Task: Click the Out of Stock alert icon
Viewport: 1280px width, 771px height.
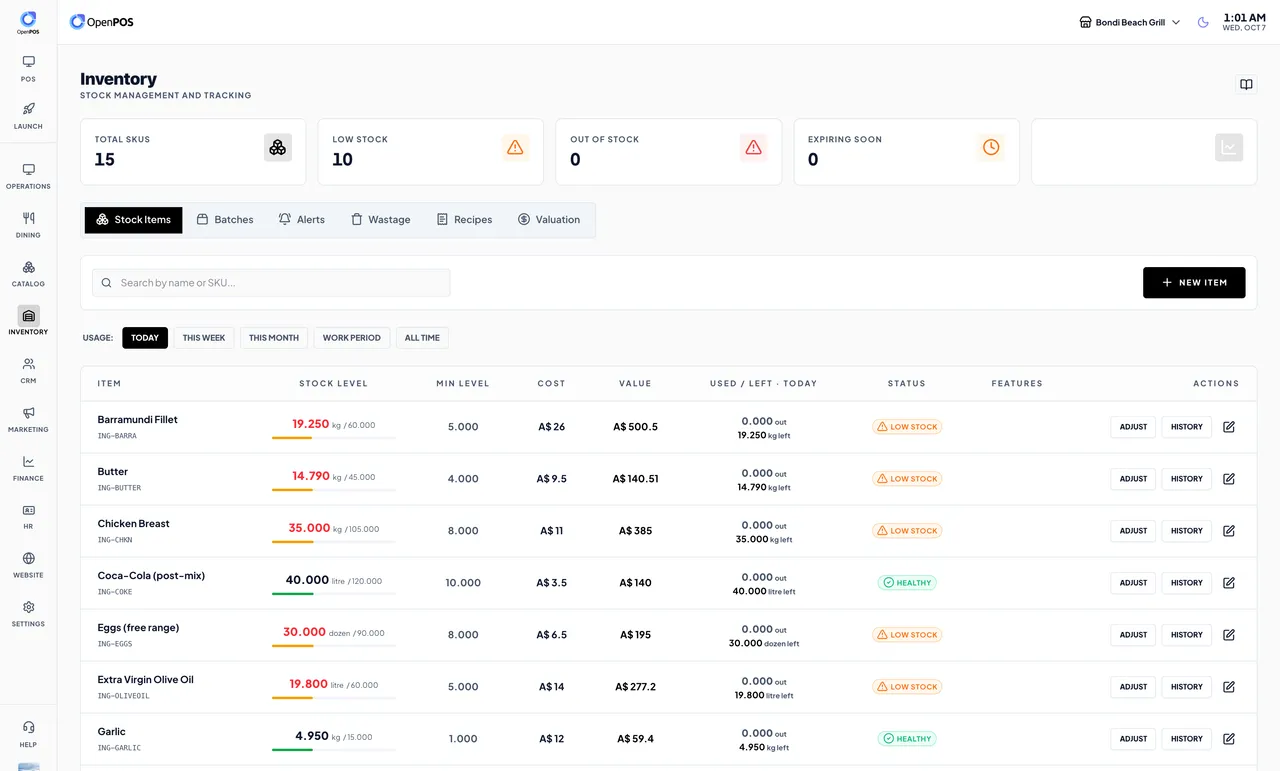Action: pyautogui.click(x=753, y=147)
